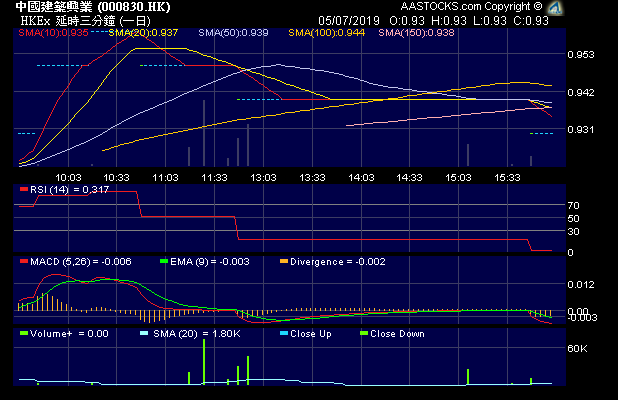The height and width of the screenshot is (400, 618).
Task: Click the Close Up cyan swatch
Action: tap(284, 333)
